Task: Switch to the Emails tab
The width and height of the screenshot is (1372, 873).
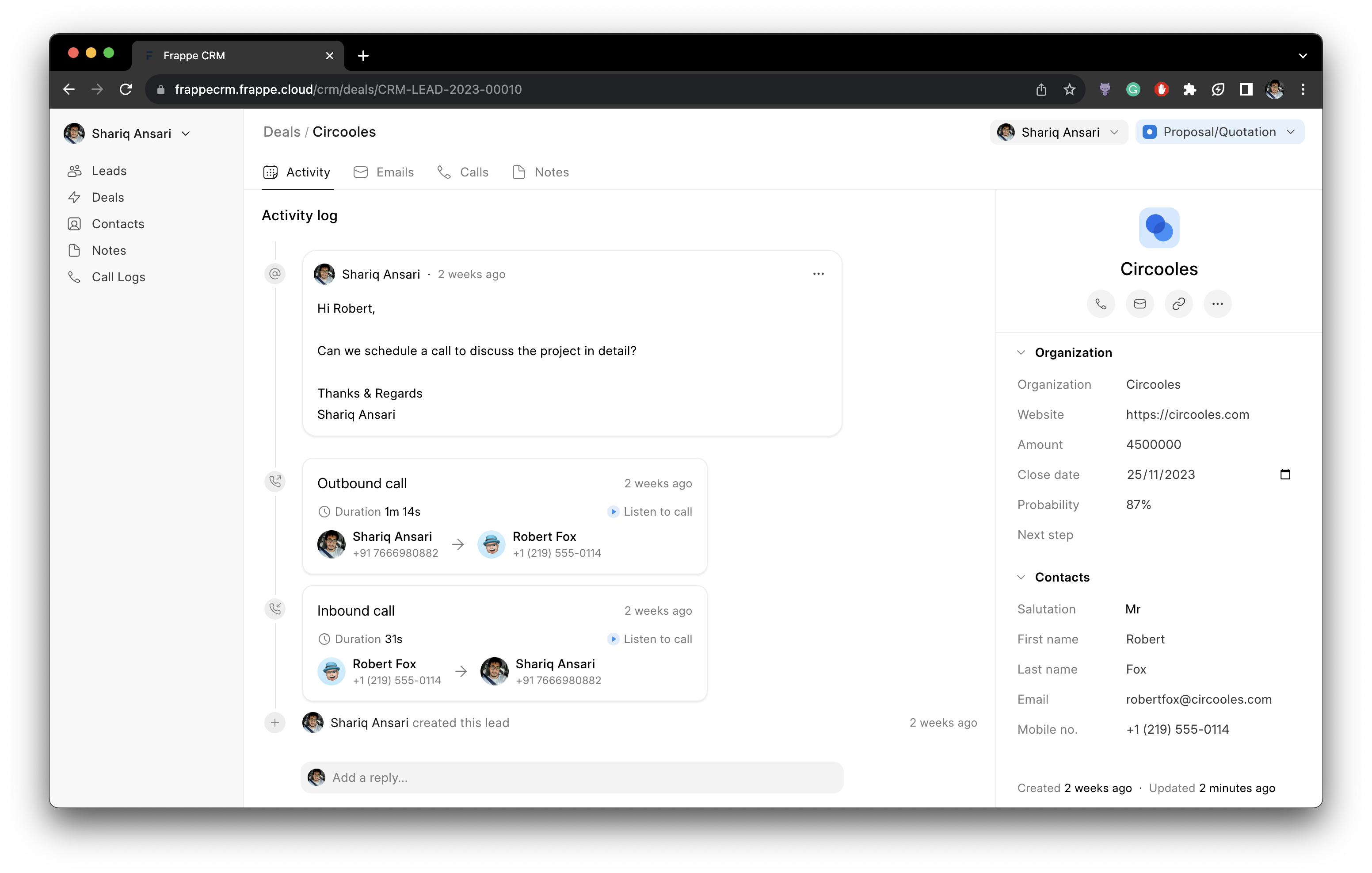Action: point(394,172)
